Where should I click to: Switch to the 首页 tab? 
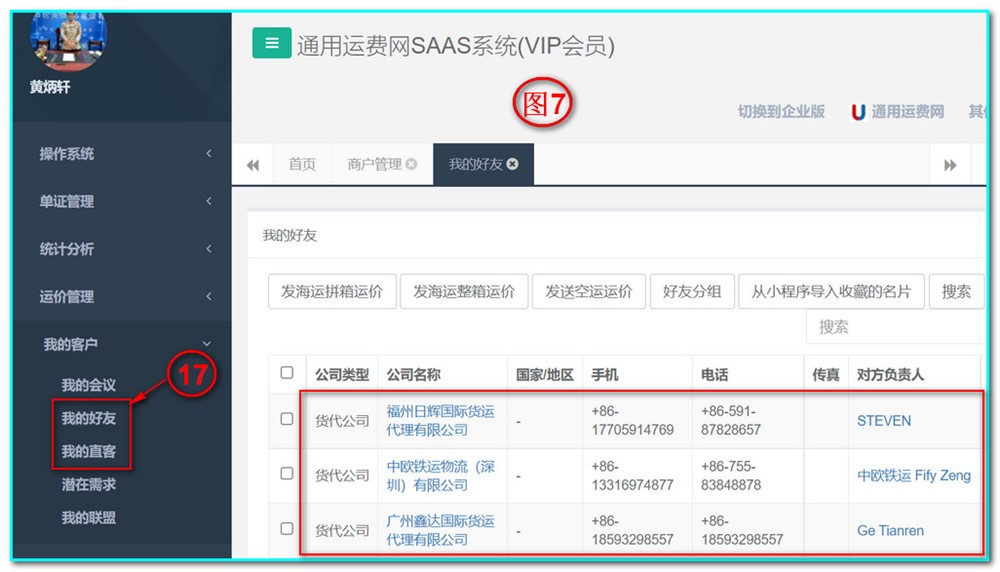click(302, 165)
